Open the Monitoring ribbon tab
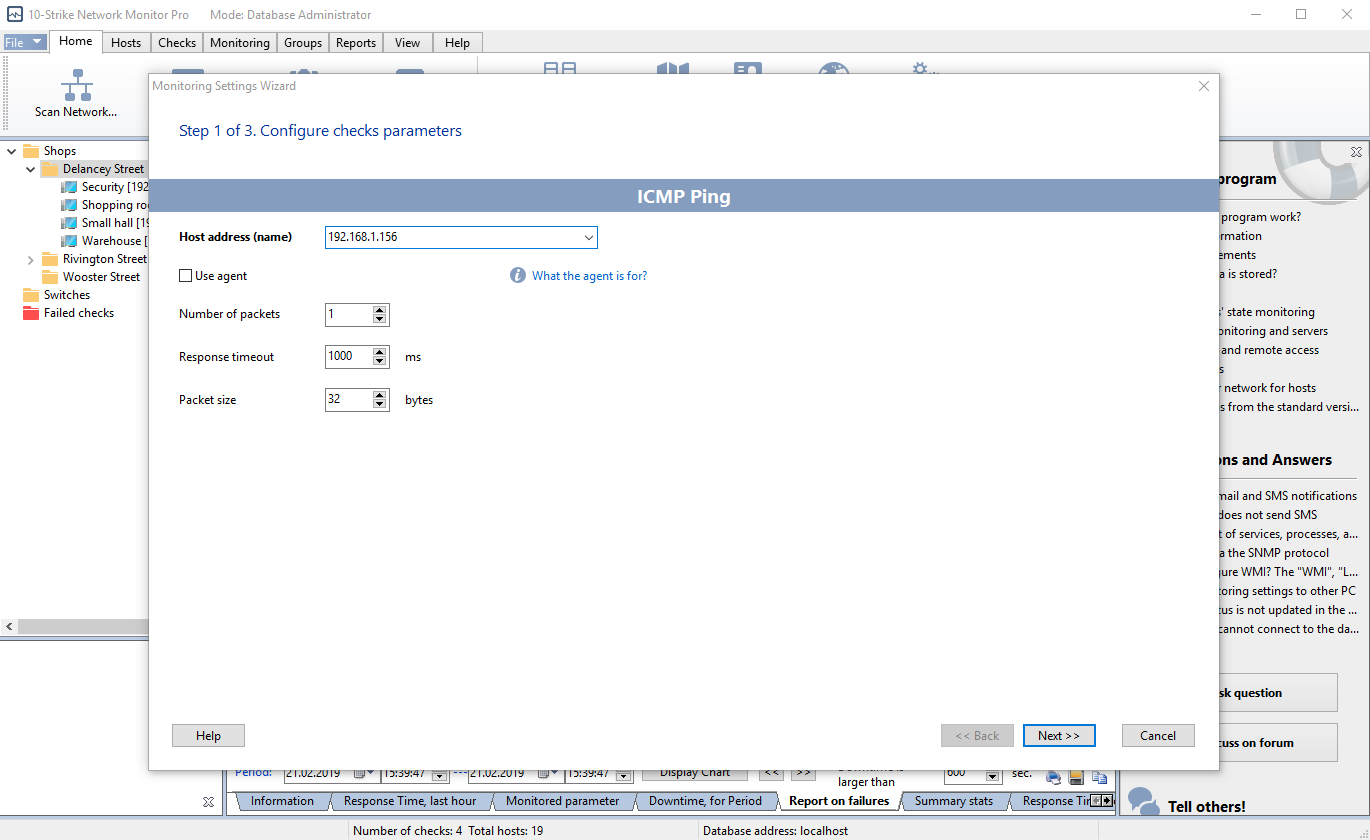Image resolution: width=1370 pixels, height=840 pixels. click(x=239, y=42)
